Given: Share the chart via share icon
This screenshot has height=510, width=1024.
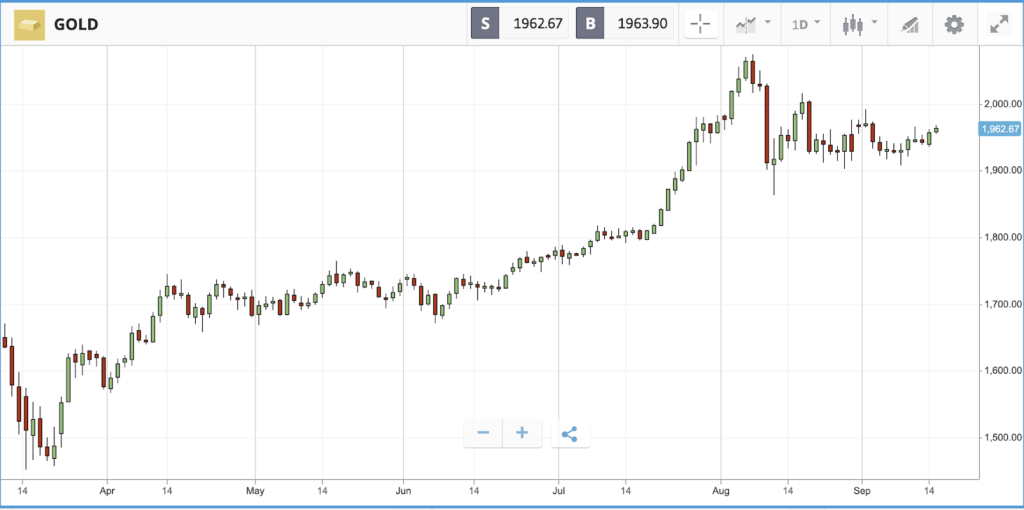Looking at the screenshot, I should [x=570, y=434].
